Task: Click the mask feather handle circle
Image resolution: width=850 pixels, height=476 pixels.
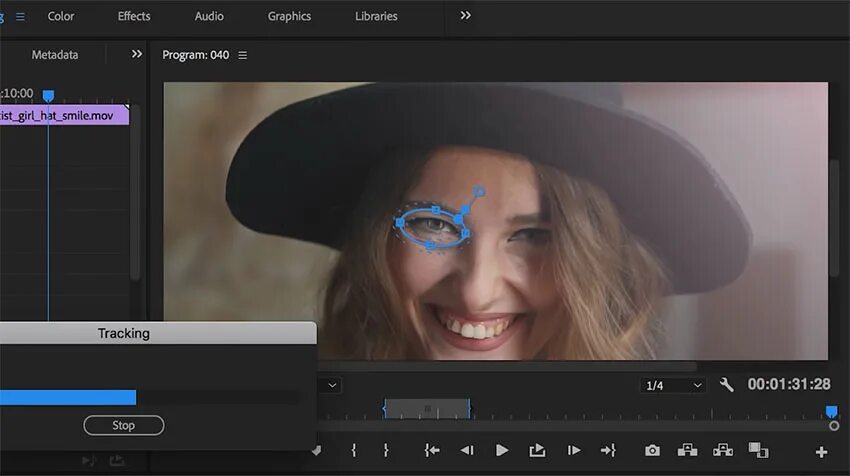Action: click(479, 191)
